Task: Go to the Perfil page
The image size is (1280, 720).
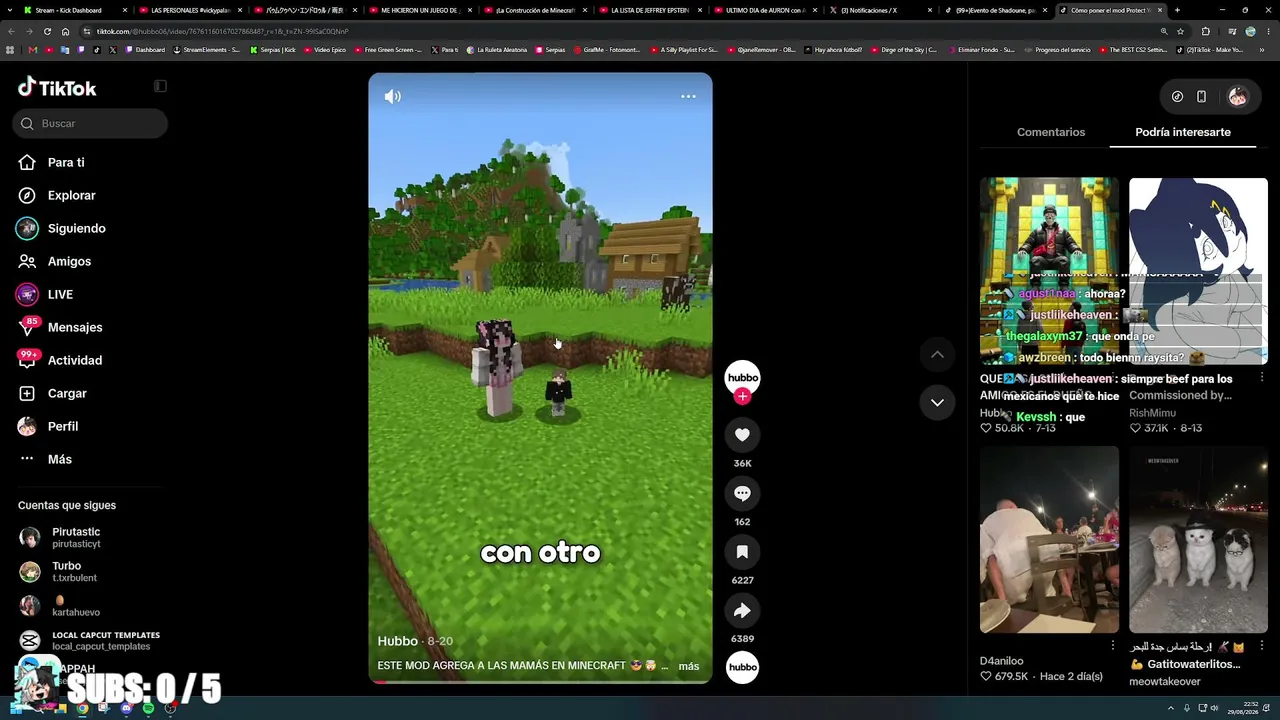Action: point(62,426)
